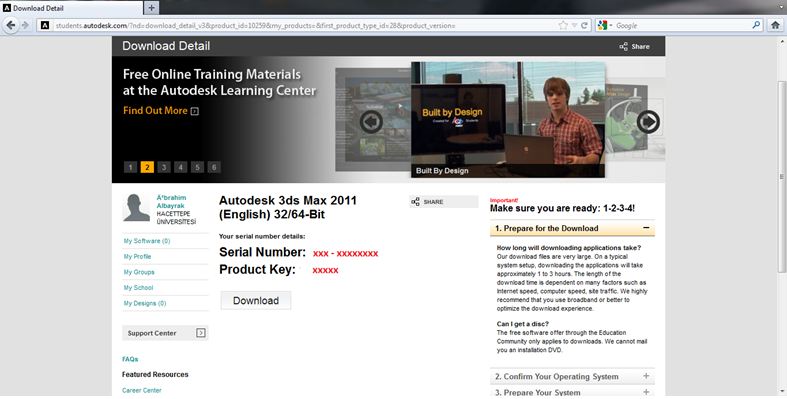Go to browser home page icon
This screenshot has width=787, height=399.
775,25
